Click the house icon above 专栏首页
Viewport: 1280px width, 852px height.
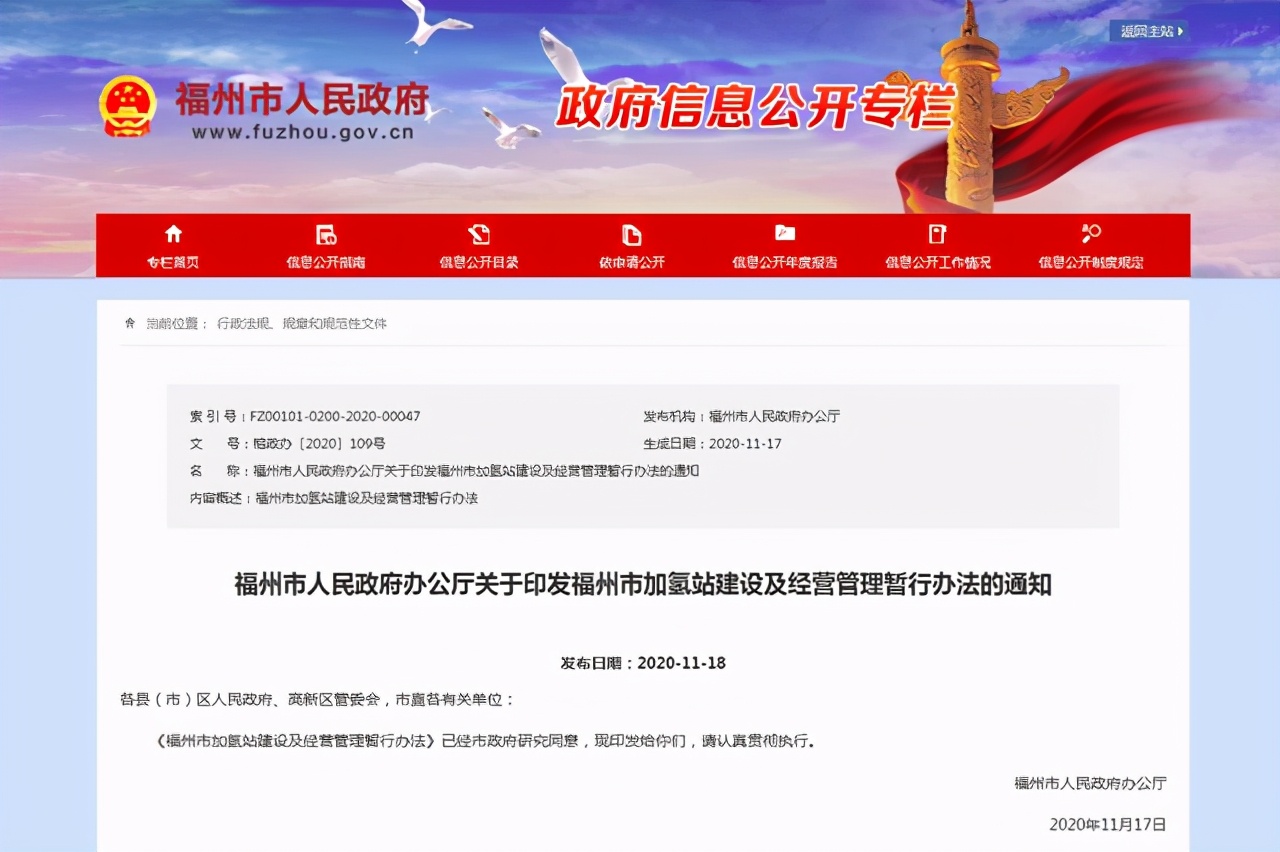tap(173, 234)
